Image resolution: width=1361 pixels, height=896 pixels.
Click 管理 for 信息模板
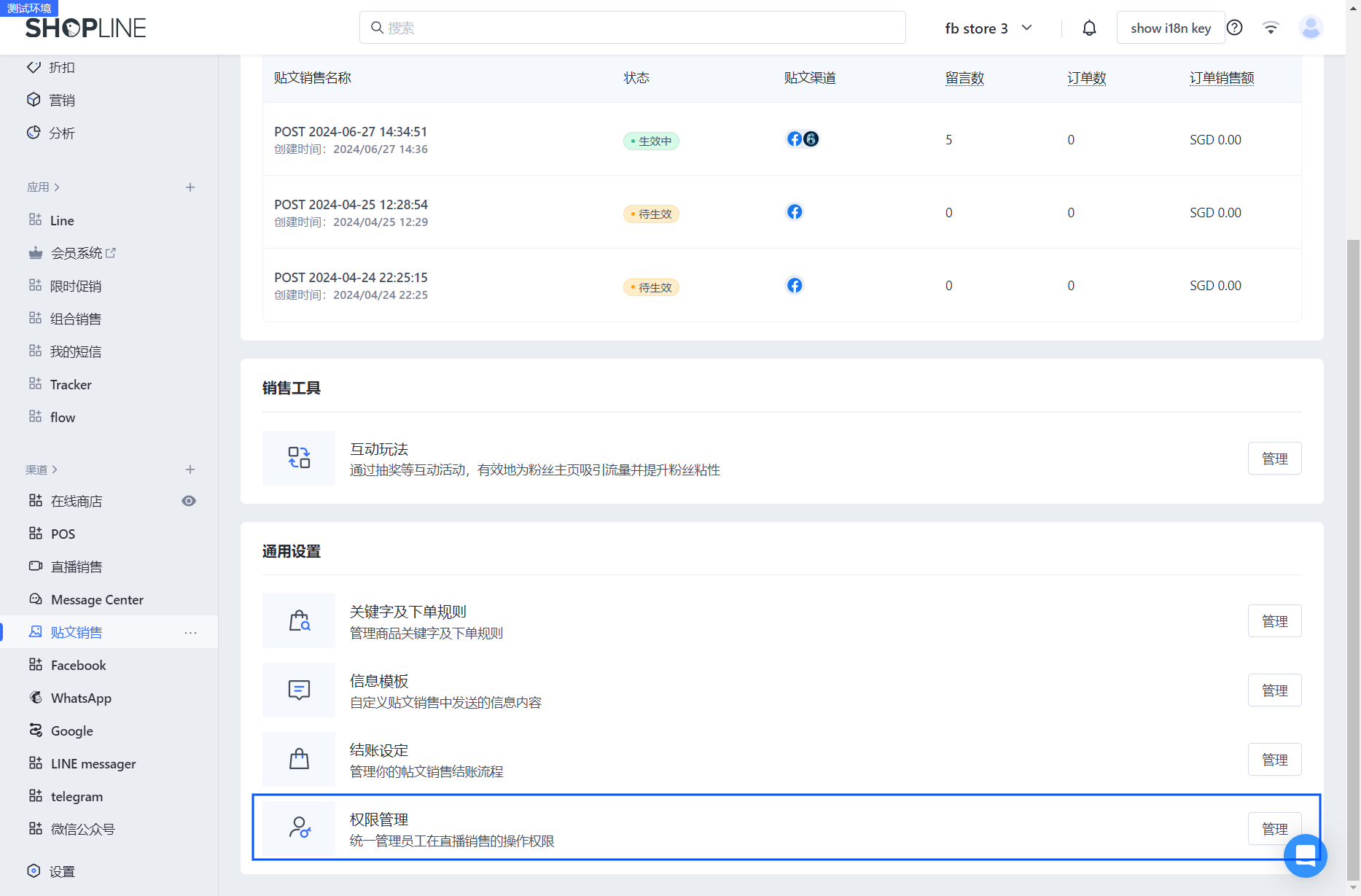coord(1274,690)
